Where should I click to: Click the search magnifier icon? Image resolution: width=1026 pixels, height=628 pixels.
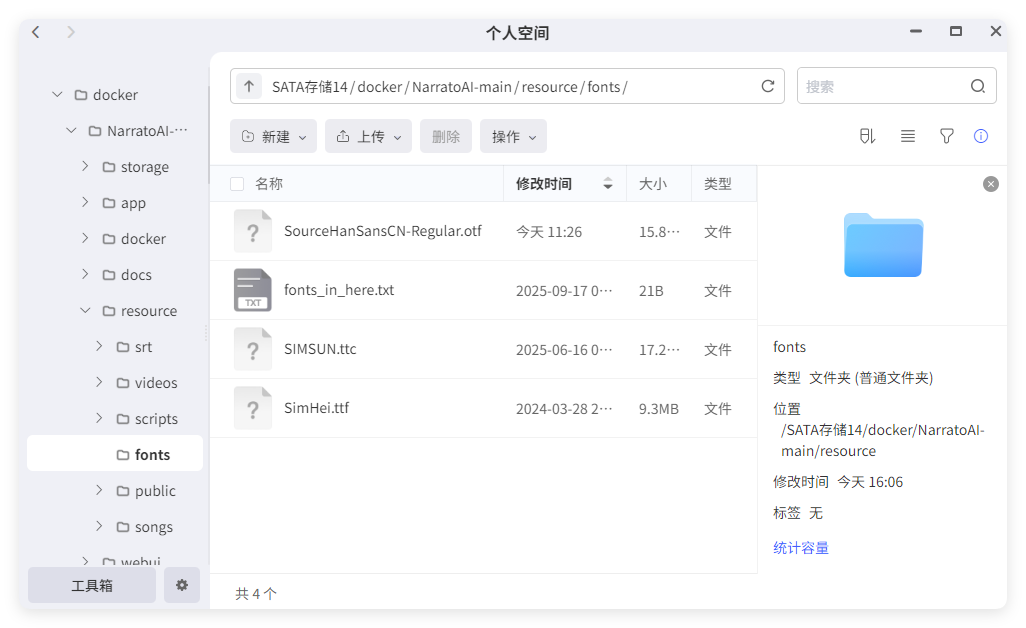[978, 86]
